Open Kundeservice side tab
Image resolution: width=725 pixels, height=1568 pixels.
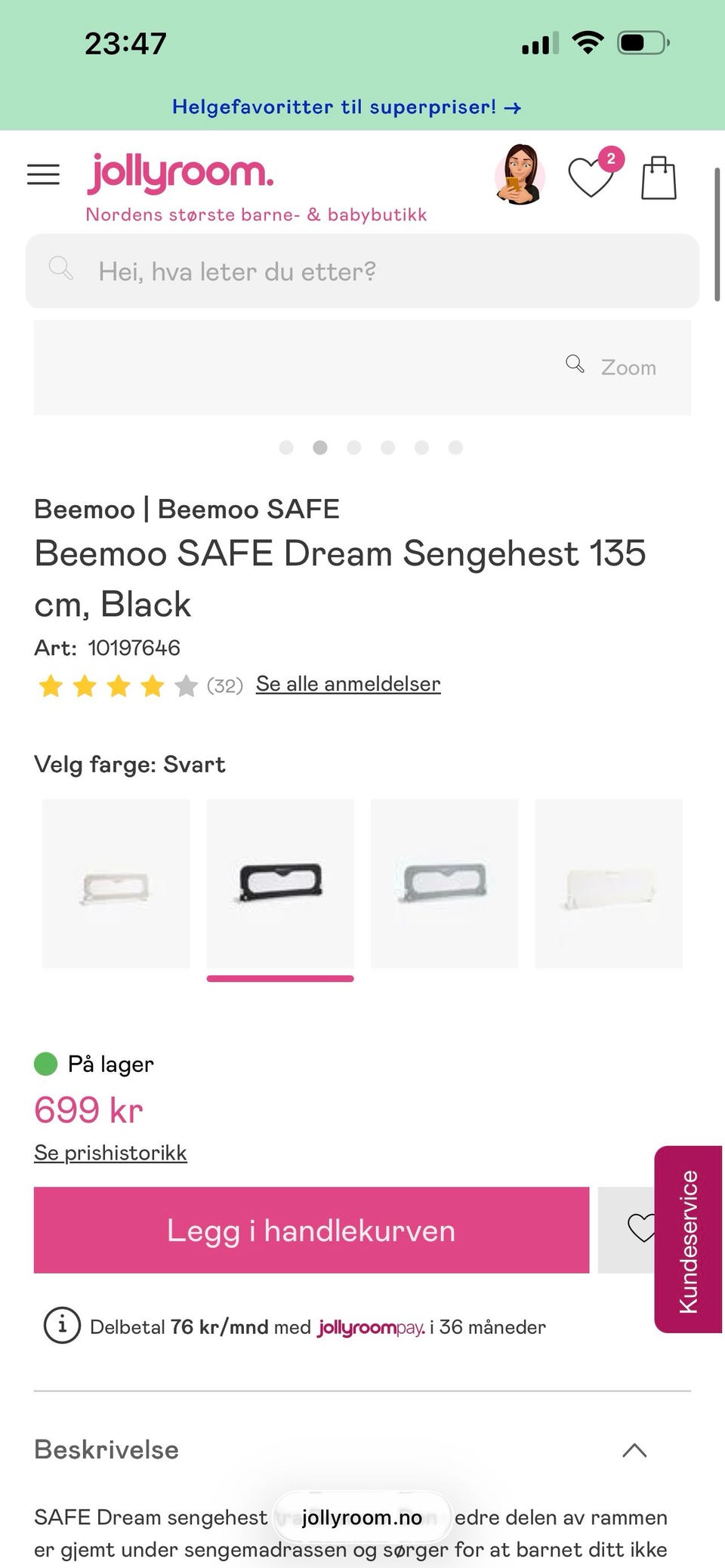point(688,1239)
